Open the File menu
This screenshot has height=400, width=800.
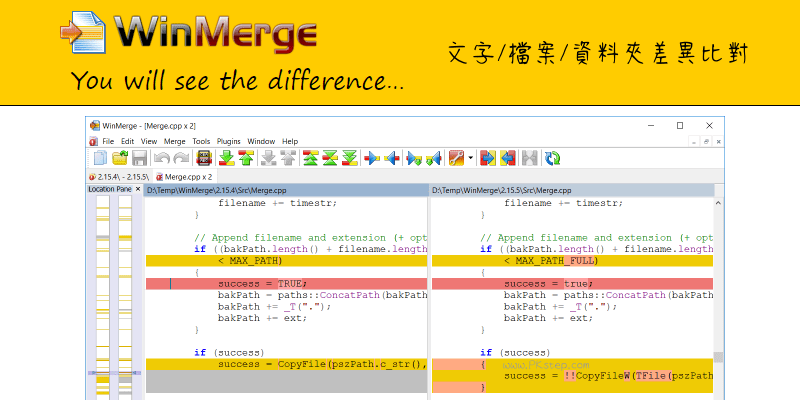[108, 141]
